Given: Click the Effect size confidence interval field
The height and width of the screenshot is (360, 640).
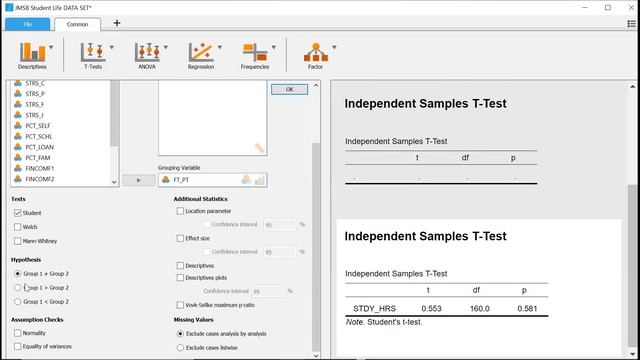Looking at the screenshot, I should point(280,252).
